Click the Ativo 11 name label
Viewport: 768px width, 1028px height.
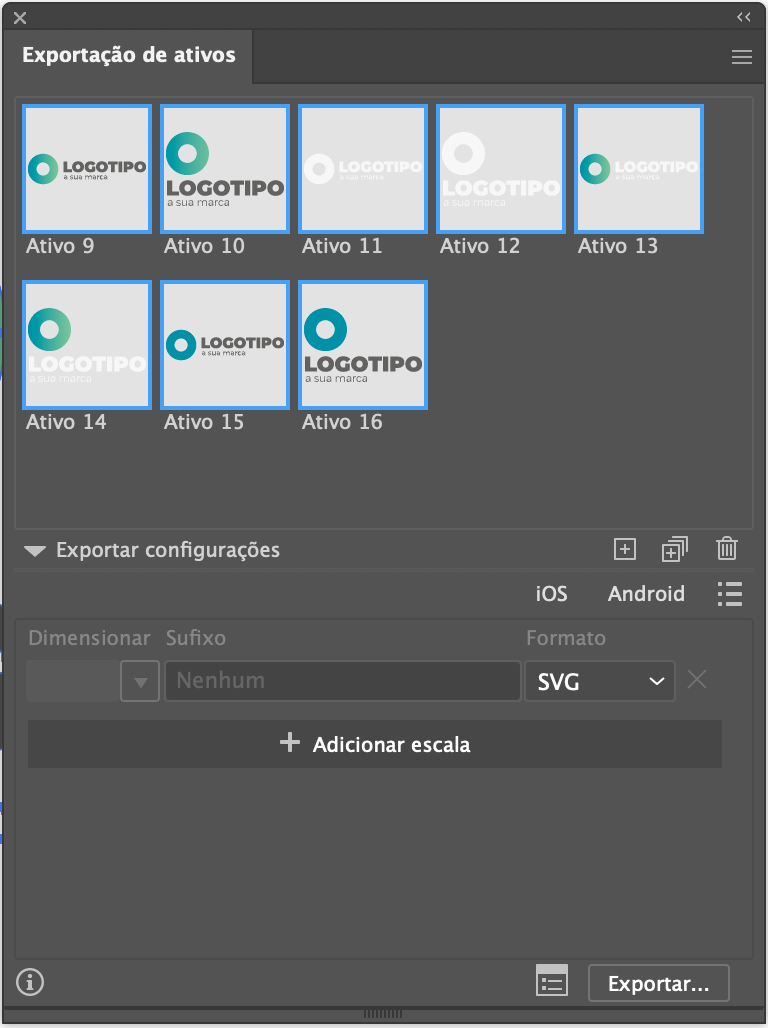click(342, 247)
